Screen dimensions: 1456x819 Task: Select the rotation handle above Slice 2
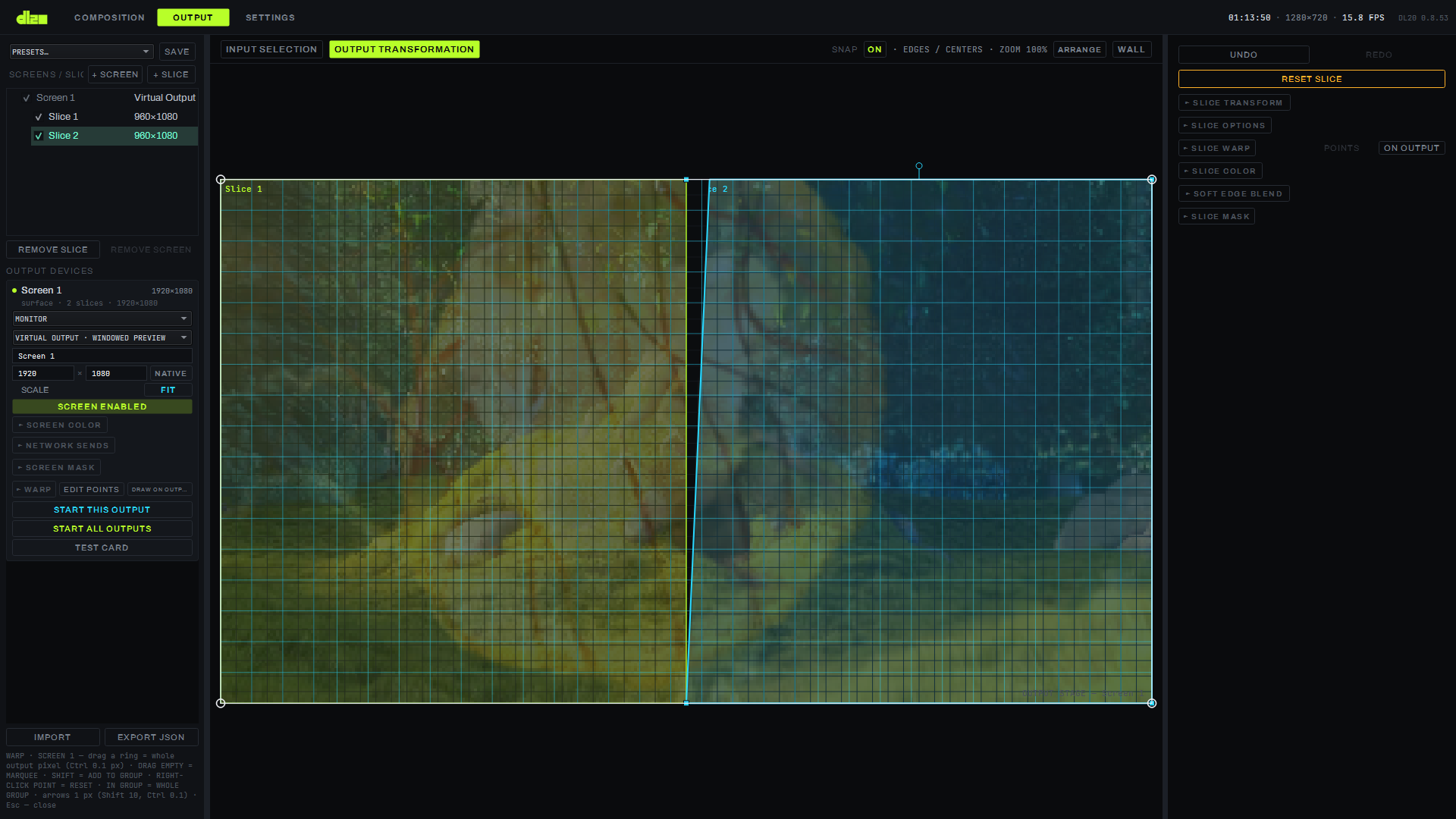pyautogui.click(x=919, y=165)
